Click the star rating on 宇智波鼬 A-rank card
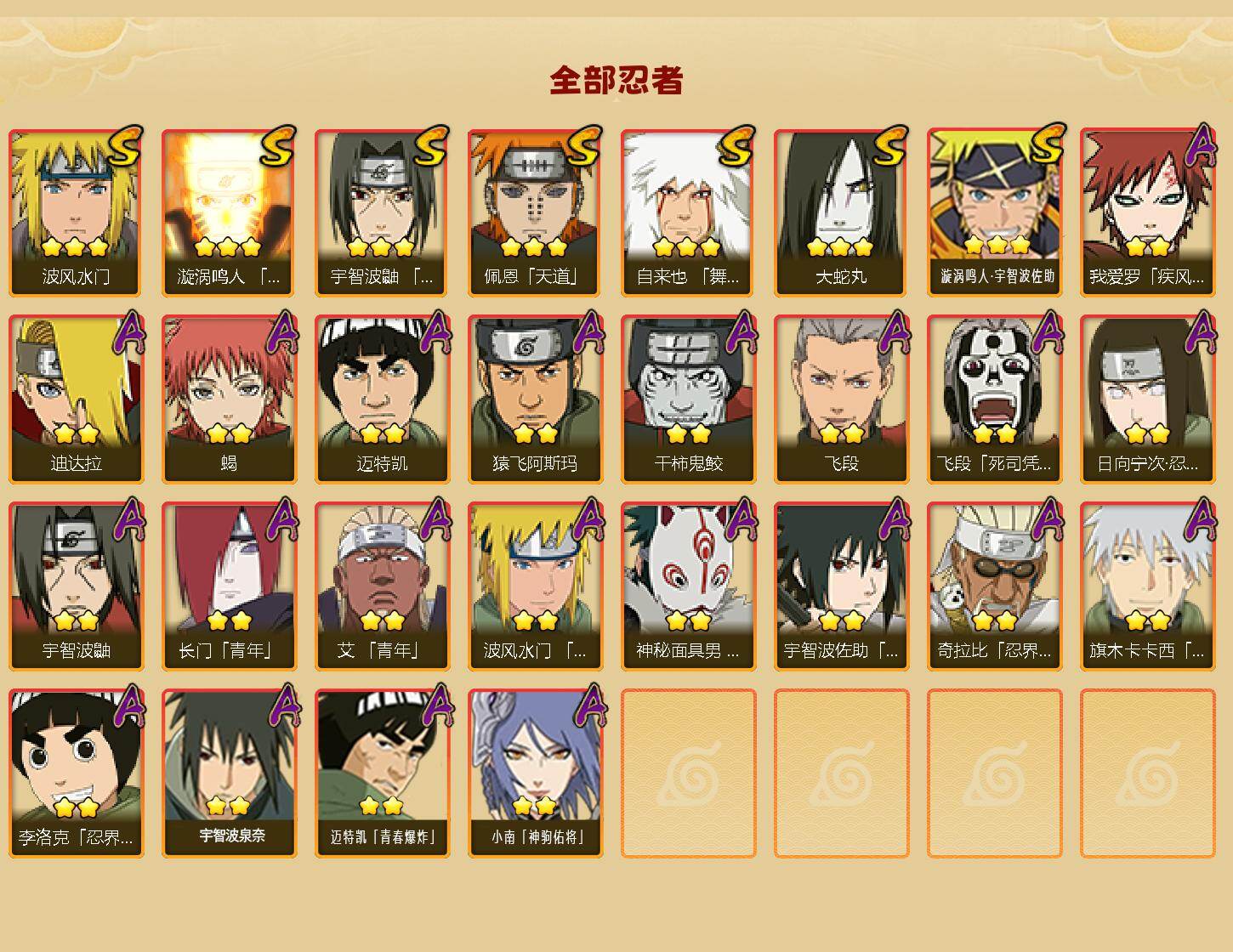Image resolution: width=1233 pixels, height=952 pixels. tap(76, 620)
